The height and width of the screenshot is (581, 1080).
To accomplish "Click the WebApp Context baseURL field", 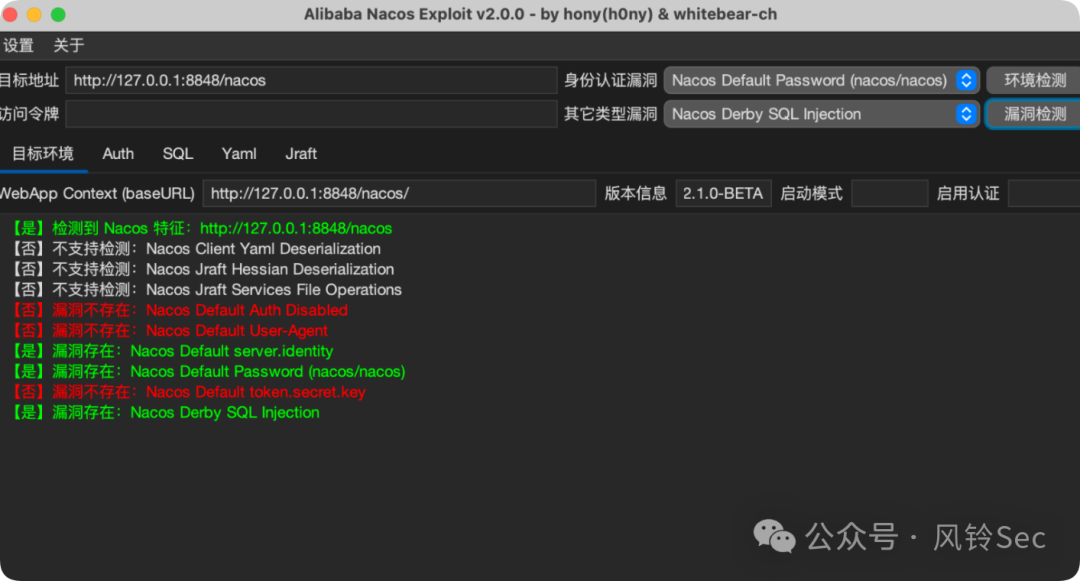I will [x=399, y=193].
